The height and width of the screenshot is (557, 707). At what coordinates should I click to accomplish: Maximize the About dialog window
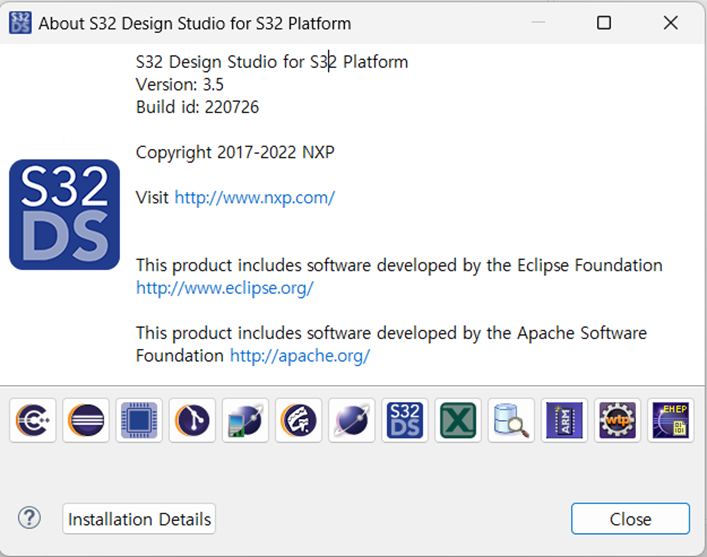click(x=604, y=23)
